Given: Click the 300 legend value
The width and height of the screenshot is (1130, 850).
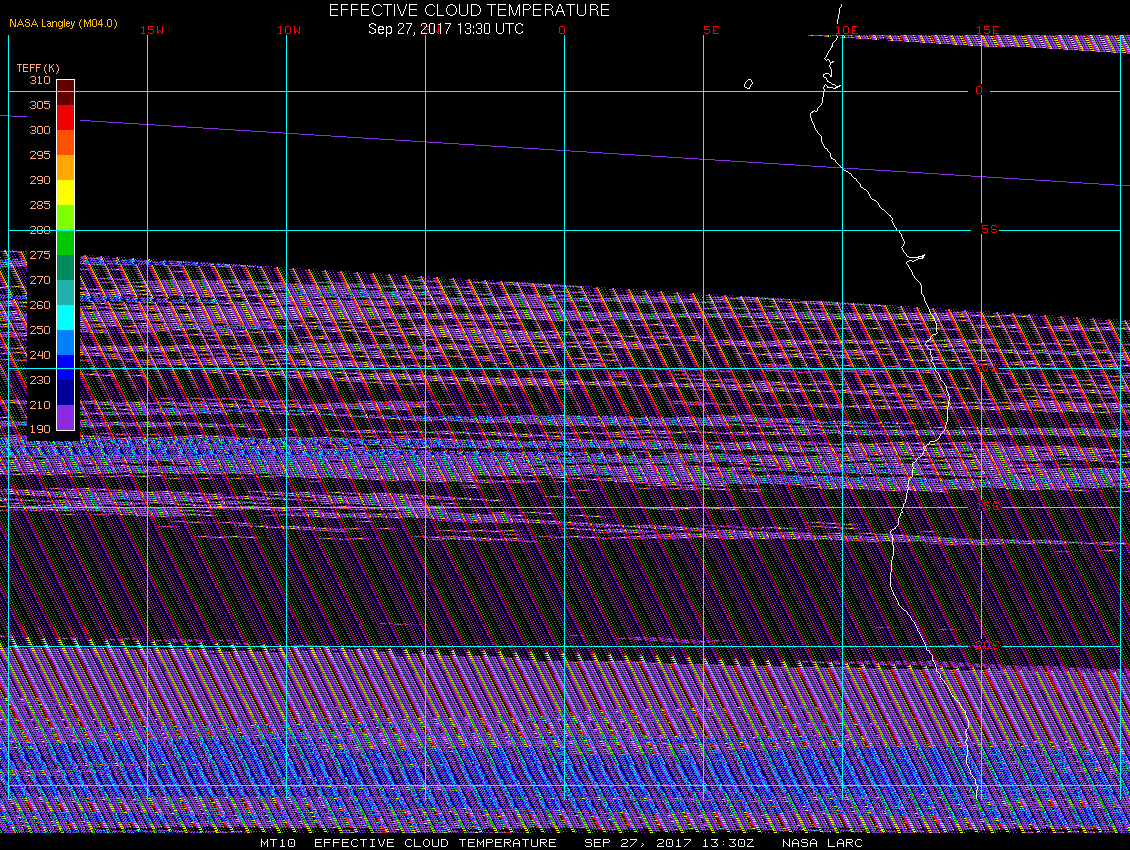Looking at the screenshot, I should [x=40, y=130].
